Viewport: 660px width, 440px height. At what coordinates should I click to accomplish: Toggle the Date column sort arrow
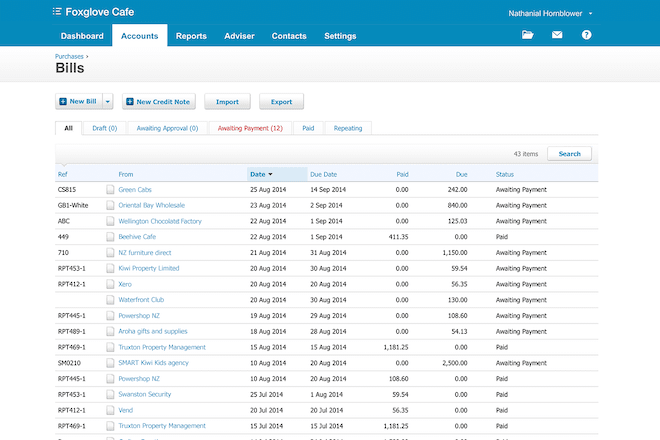tap(270, 174)
